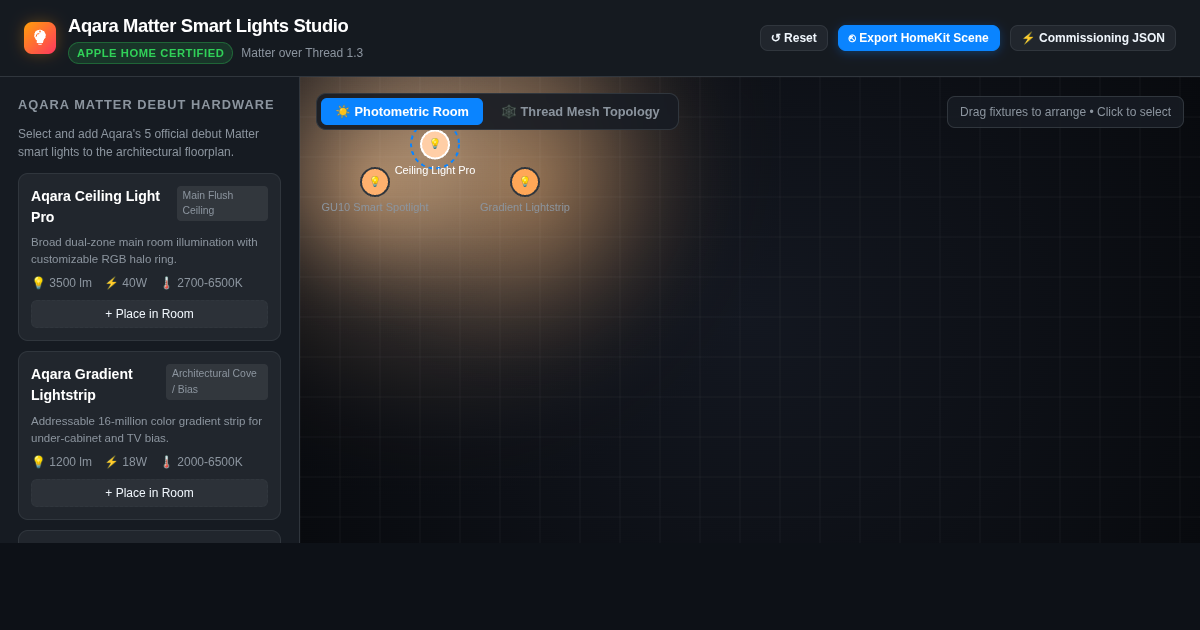Click the Main Flush Ceiling tag
The image size is (1200, 630).
[x=222, y=203]
